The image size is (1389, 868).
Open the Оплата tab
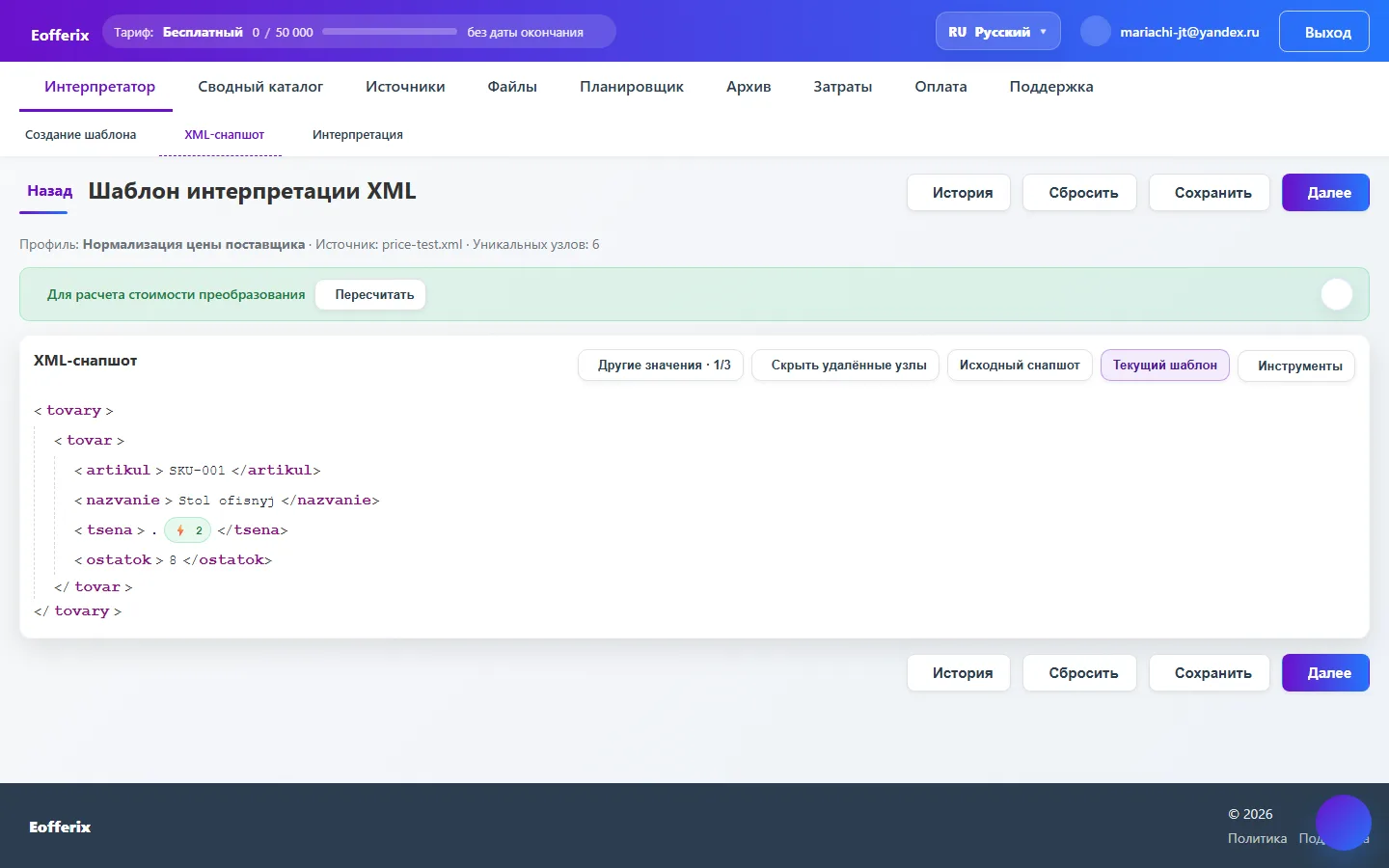(x=940, y=87)
